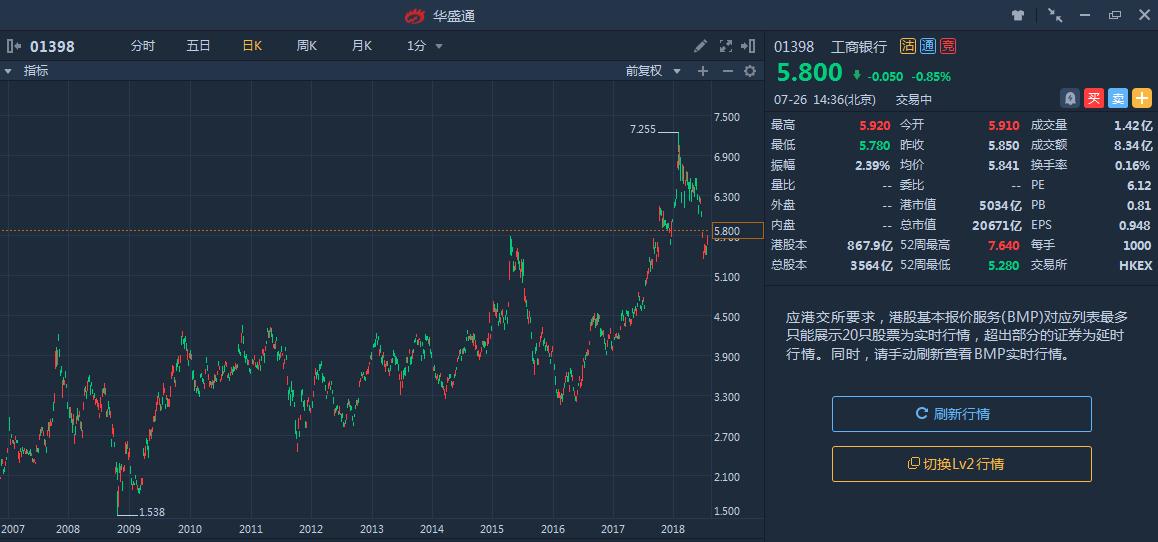This screenshot has width=1158, height=542.
Task: Click the 港股本 value 867.9亿
Action: (x=869, y=245)
